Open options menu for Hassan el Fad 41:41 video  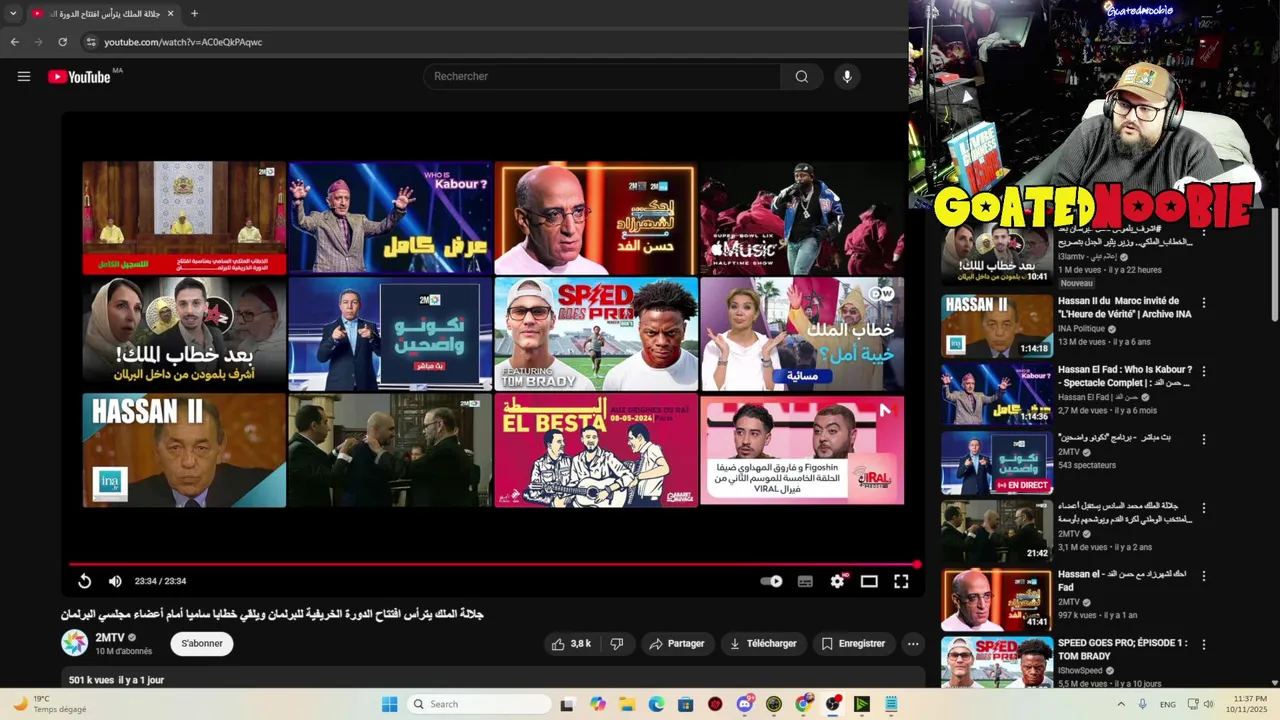(1204, 576)
